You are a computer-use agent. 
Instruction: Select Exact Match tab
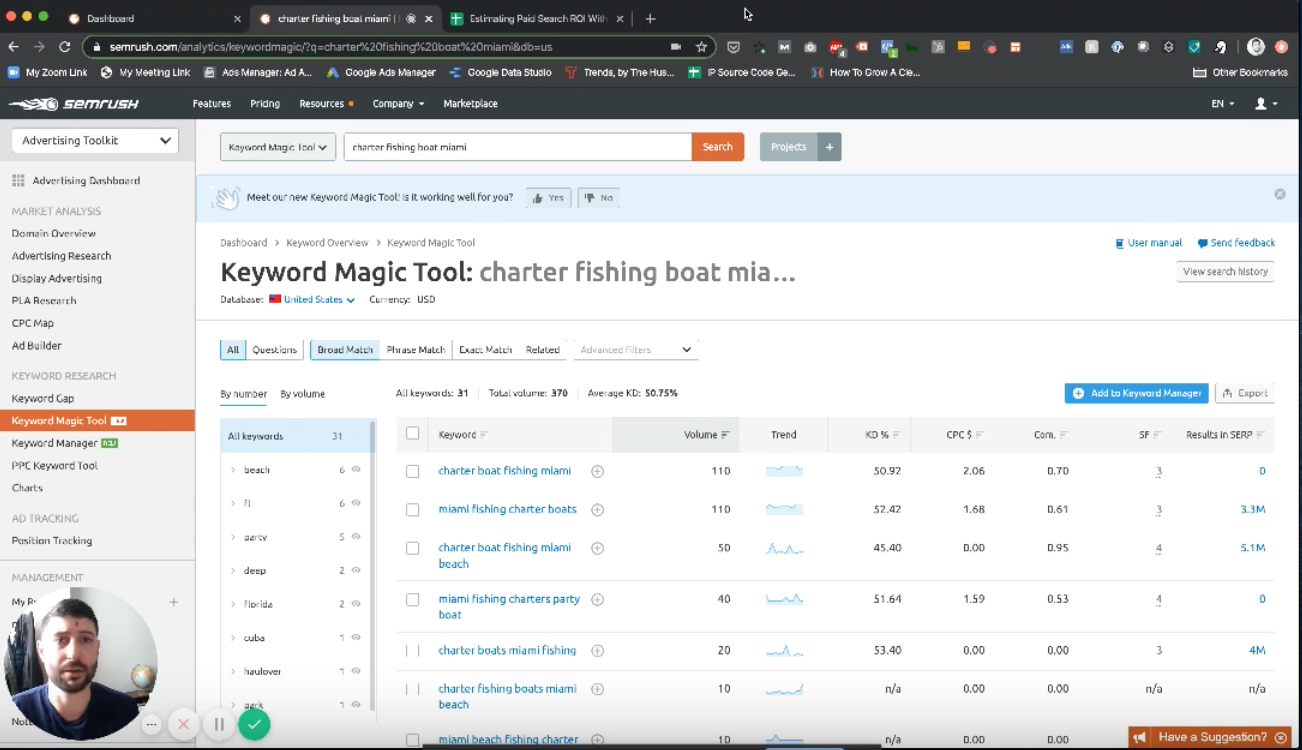(485, 350)
